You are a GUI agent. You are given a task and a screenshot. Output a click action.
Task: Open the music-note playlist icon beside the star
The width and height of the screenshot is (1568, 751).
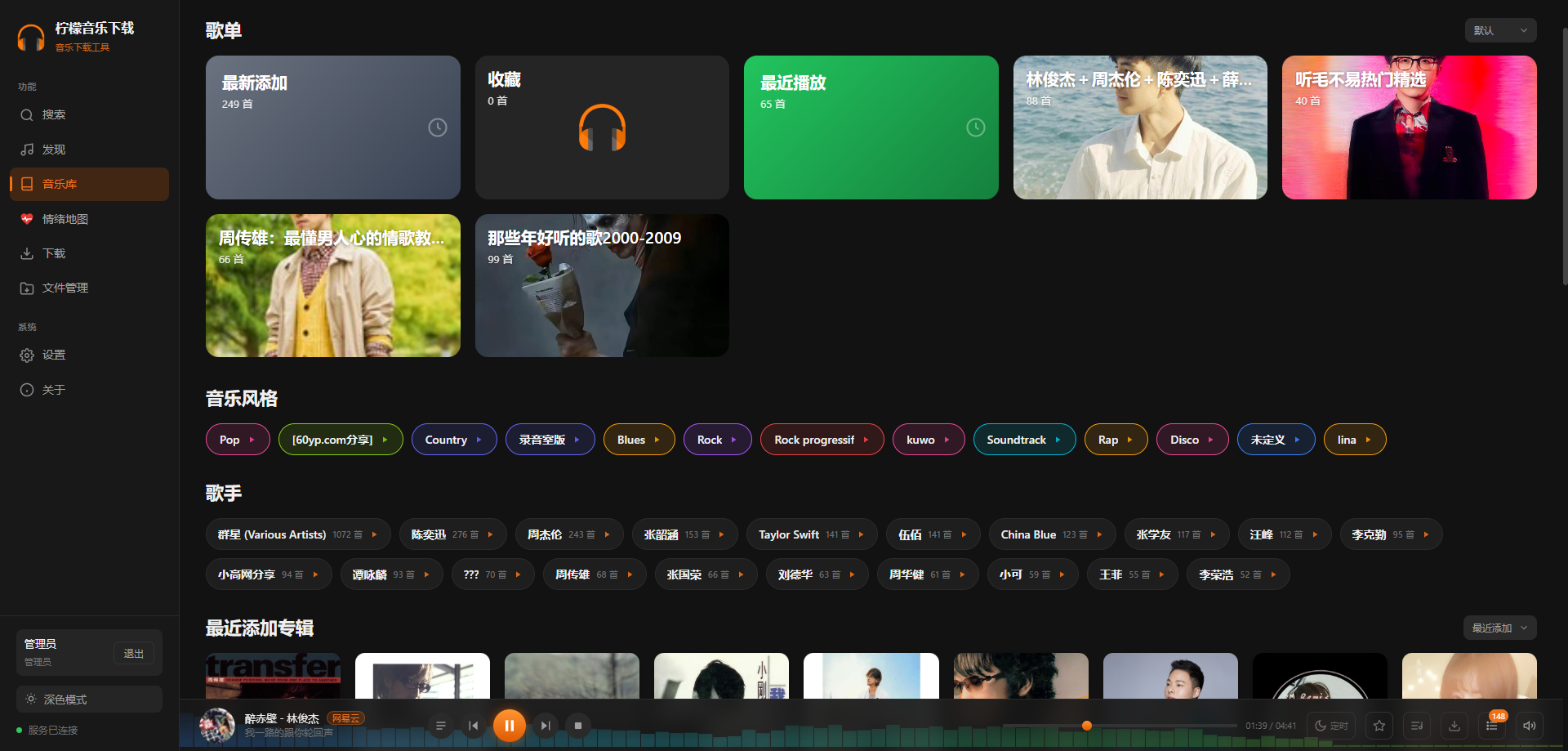(1417, 726)
